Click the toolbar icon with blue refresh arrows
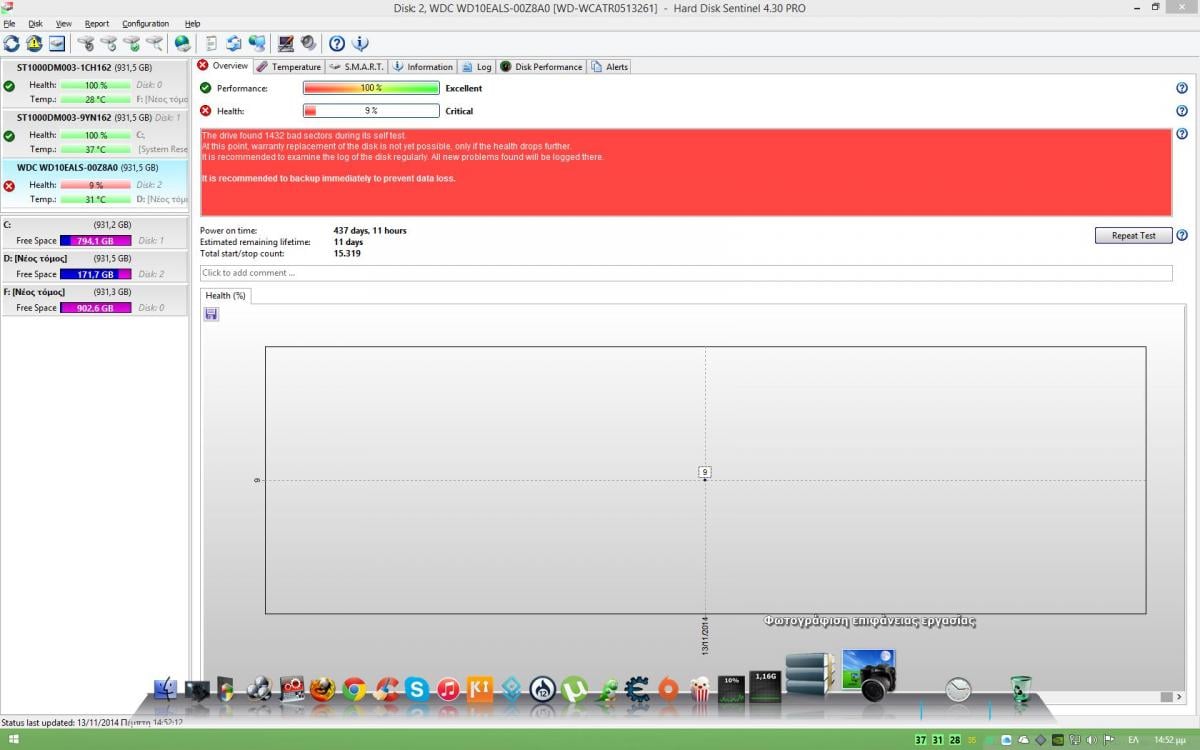This screenshot has width=1200, height=750. pos(234,44)
